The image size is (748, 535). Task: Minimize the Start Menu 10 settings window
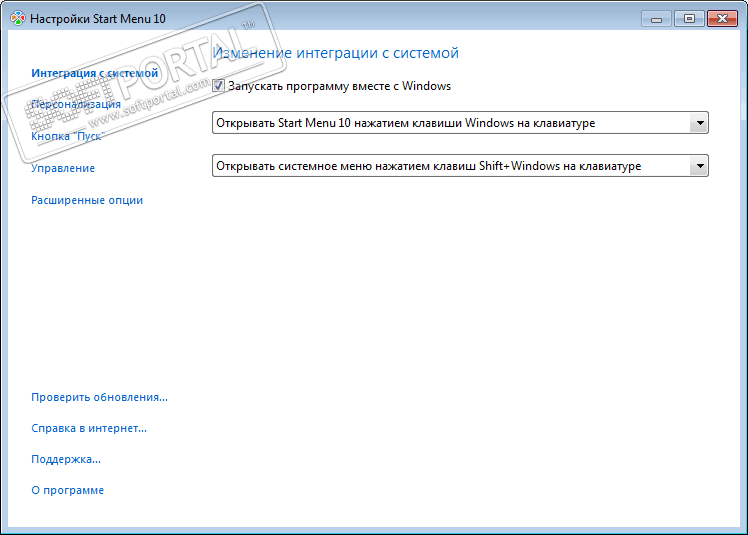[656, 19]
